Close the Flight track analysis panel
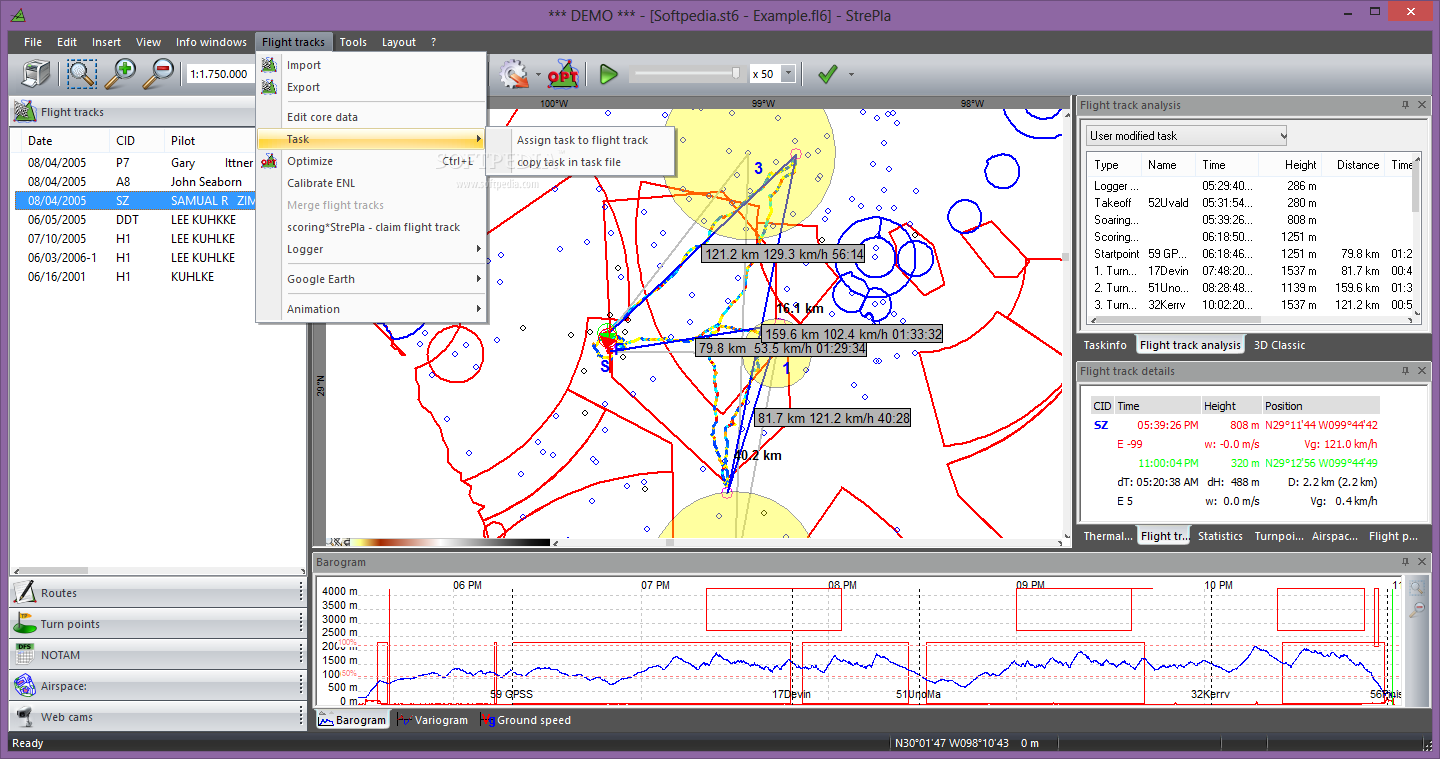This screenshot has height=759, width=1440. (1422, 105)
